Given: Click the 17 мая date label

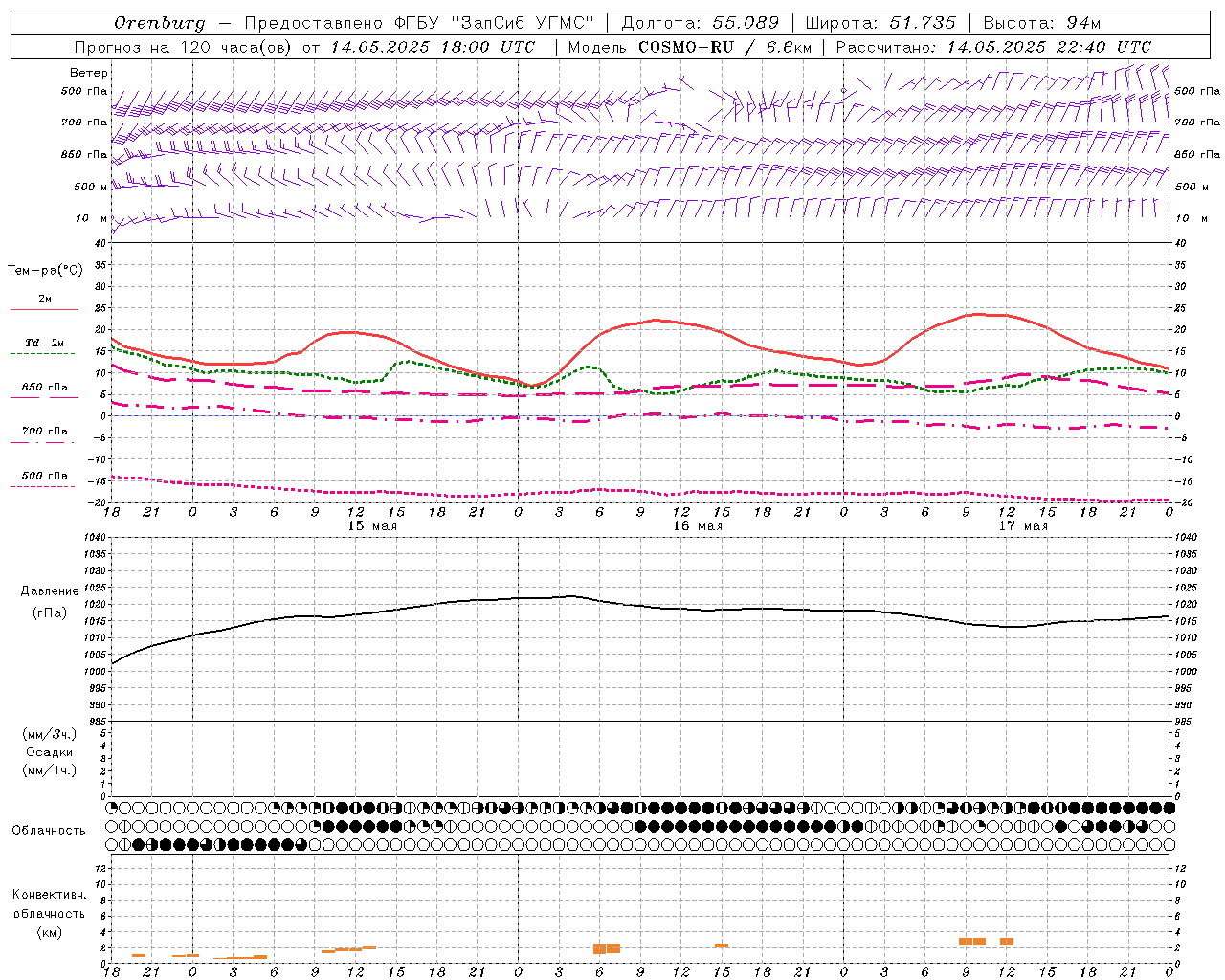Looking at the screenshot, I should point(1023,526).
